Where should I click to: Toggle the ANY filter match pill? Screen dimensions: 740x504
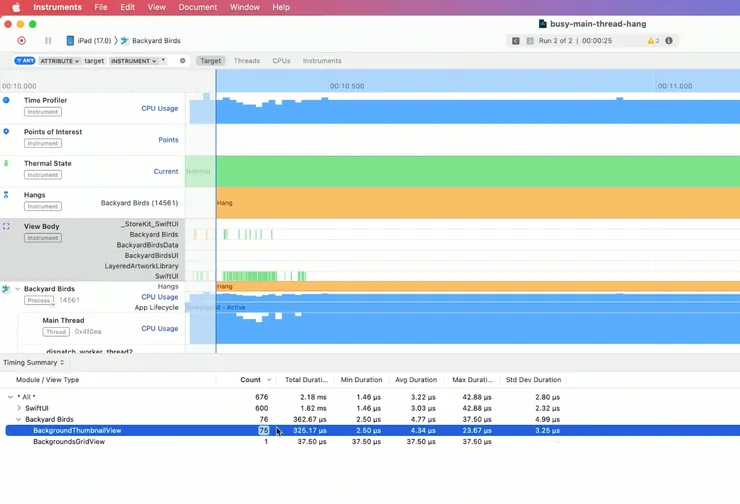click(x=24, y=61)
